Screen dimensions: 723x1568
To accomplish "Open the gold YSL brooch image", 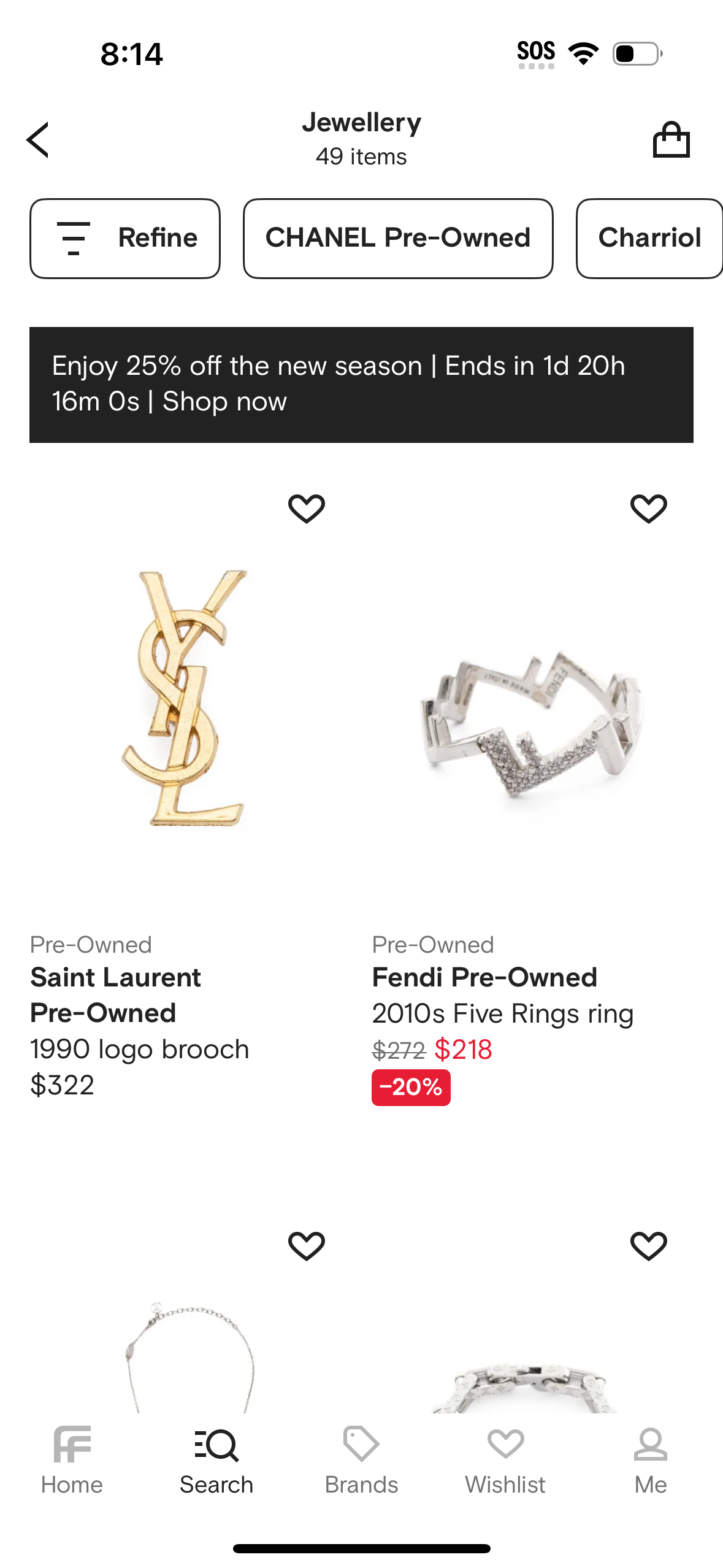I will 184,699.
